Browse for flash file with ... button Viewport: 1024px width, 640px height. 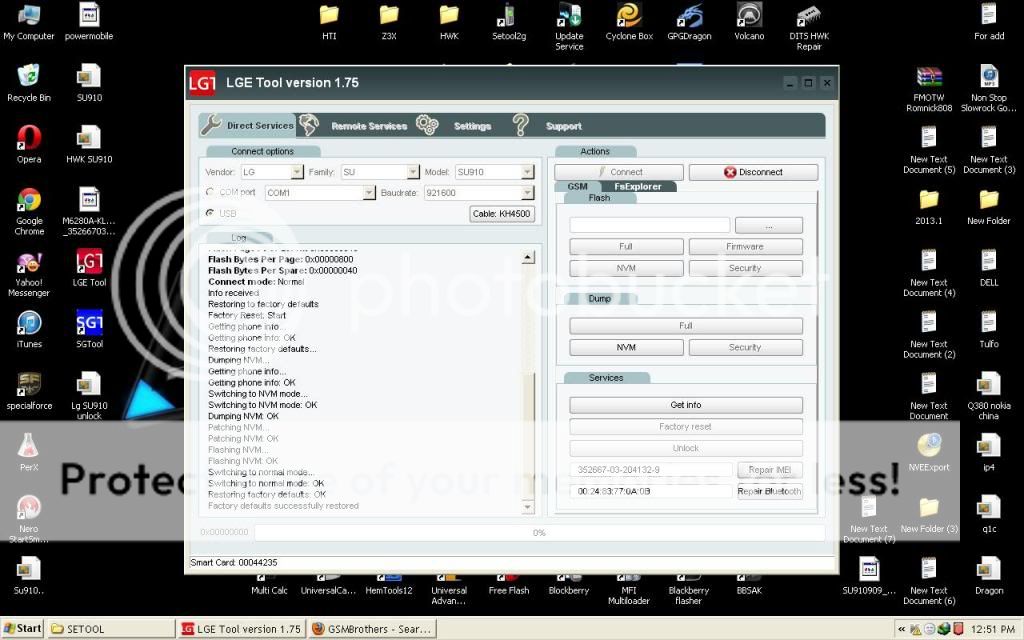[769, 225]
